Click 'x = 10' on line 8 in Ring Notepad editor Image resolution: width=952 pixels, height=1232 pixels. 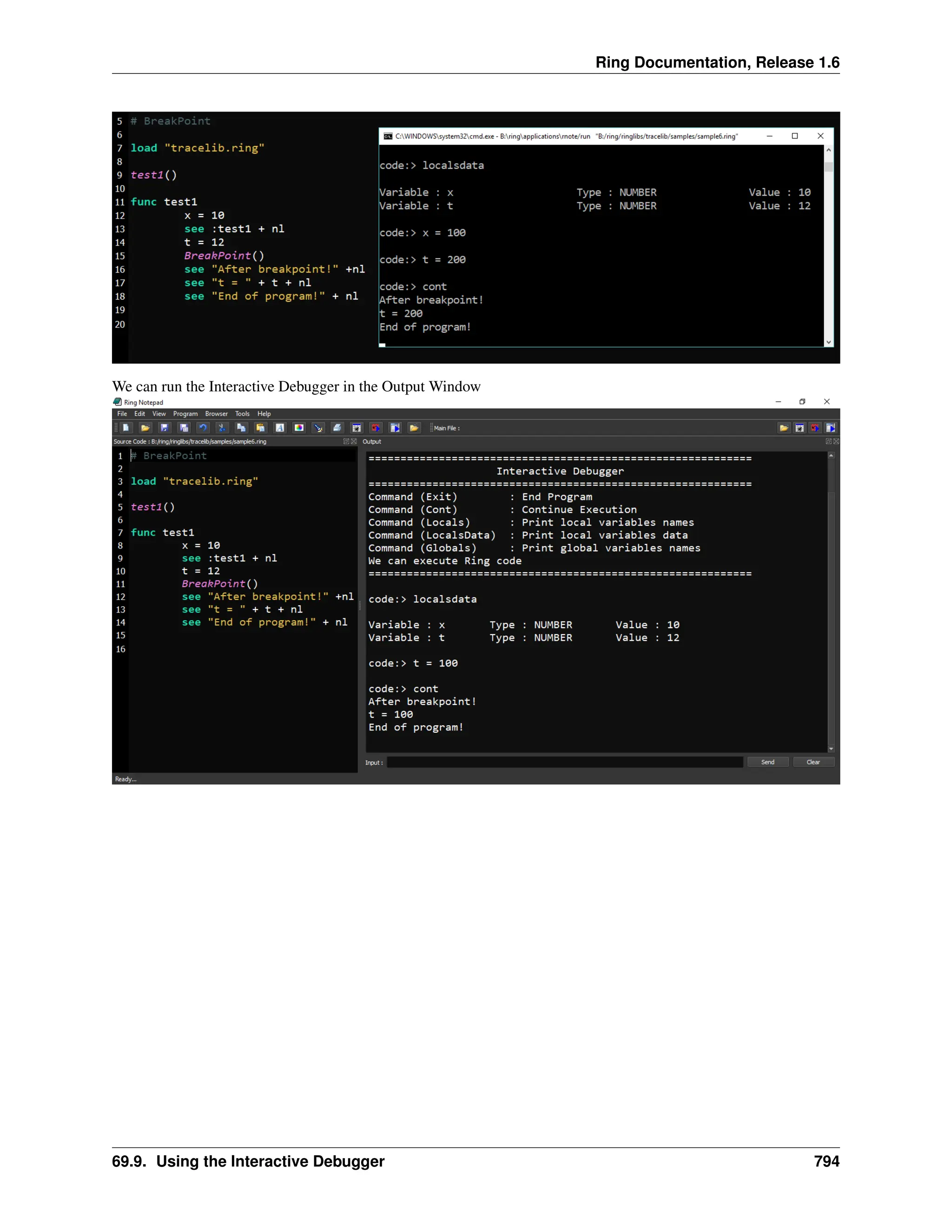coord(201,545)
